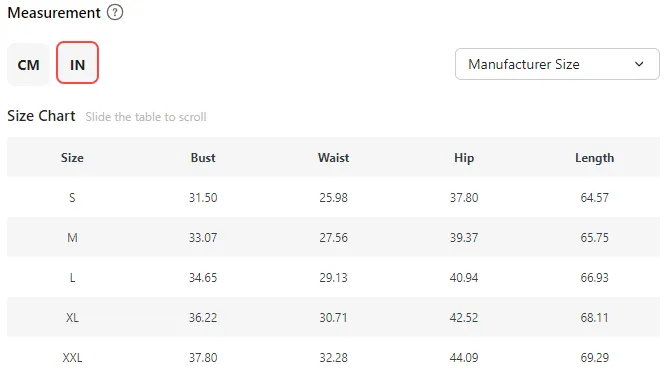Click the Bust column header
The width and height of the screenshot is (664, 381).
(x=203, y=158)
